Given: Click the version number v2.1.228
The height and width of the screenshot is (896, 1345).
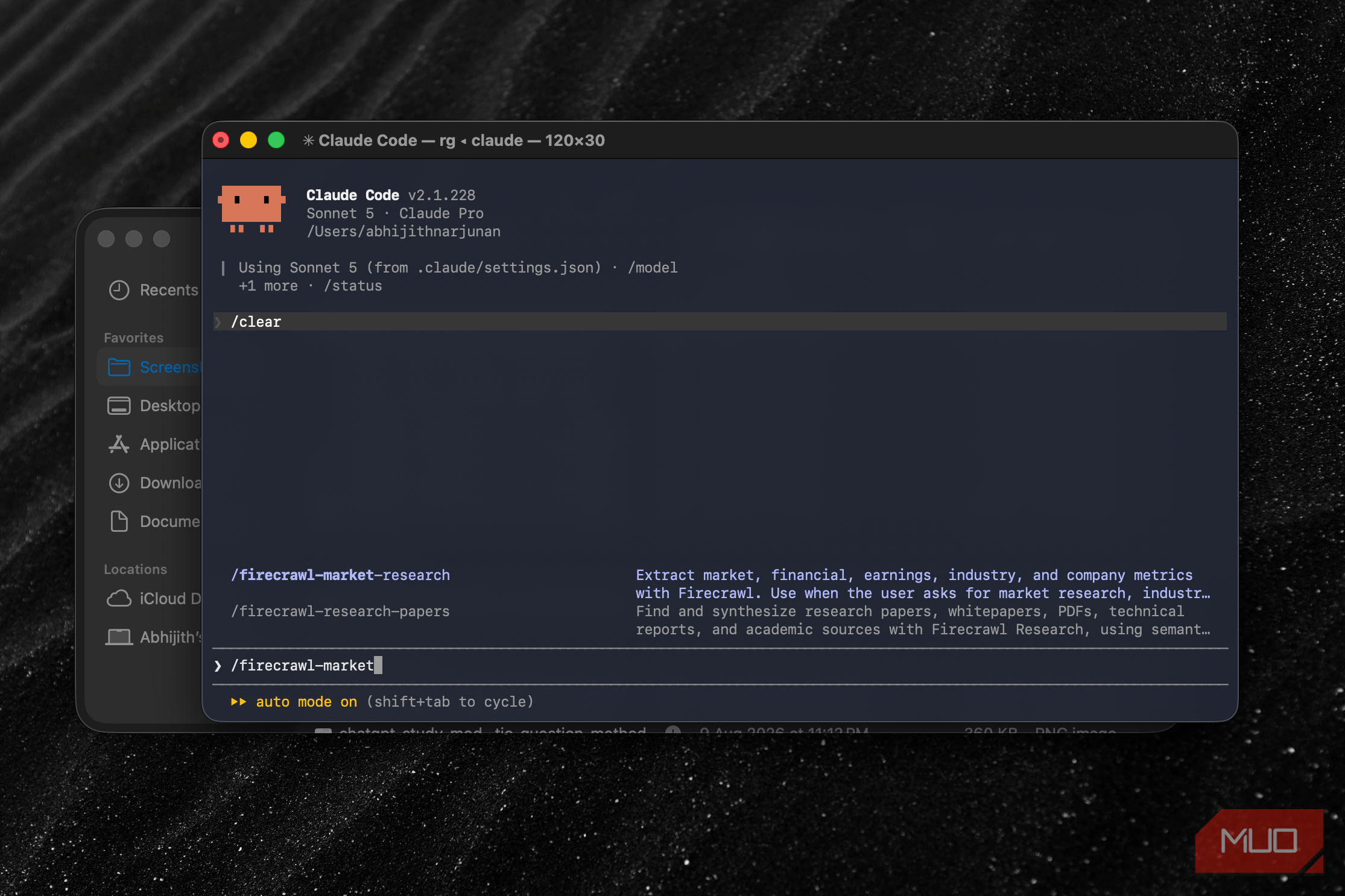Looking at the screenshot, I should tap(442, 195).
